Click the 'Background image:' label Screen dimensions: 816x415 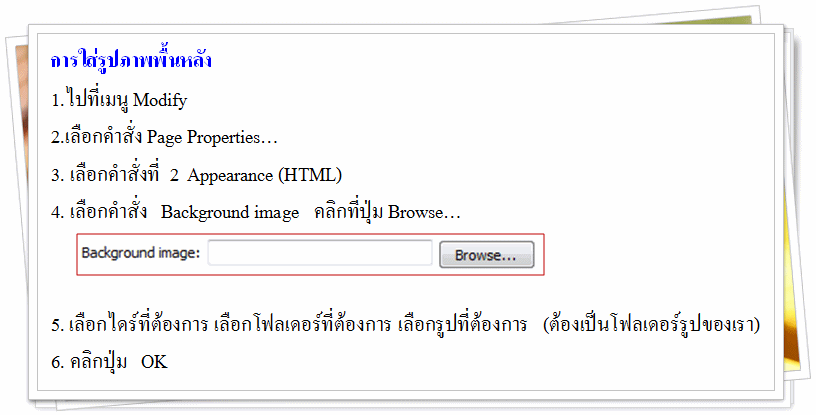tap(141, 253)
